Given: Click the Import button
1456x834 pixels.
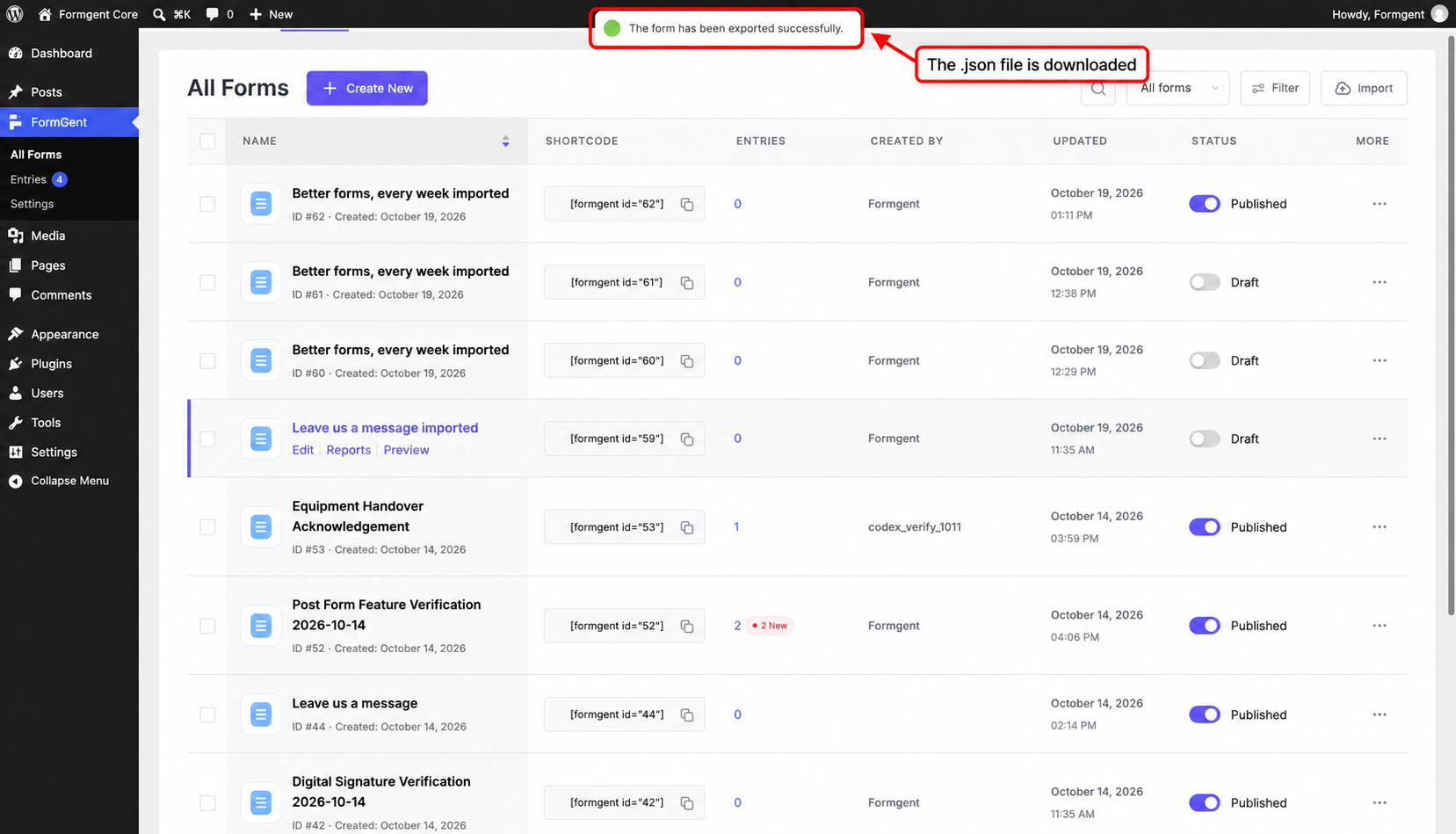Looking at the screenshot, I should pyautogui.click(x=1364, y=89).
